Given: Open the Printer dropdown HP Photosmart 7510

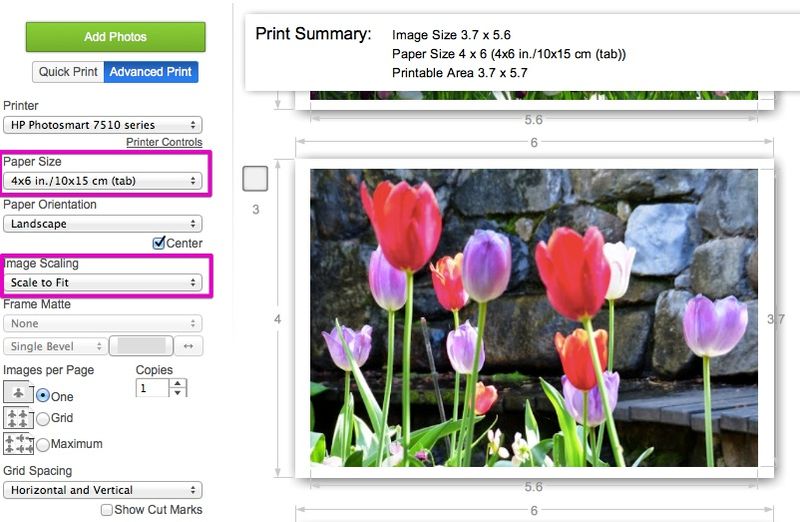Looking at the screenshot, I should point(103,125).
